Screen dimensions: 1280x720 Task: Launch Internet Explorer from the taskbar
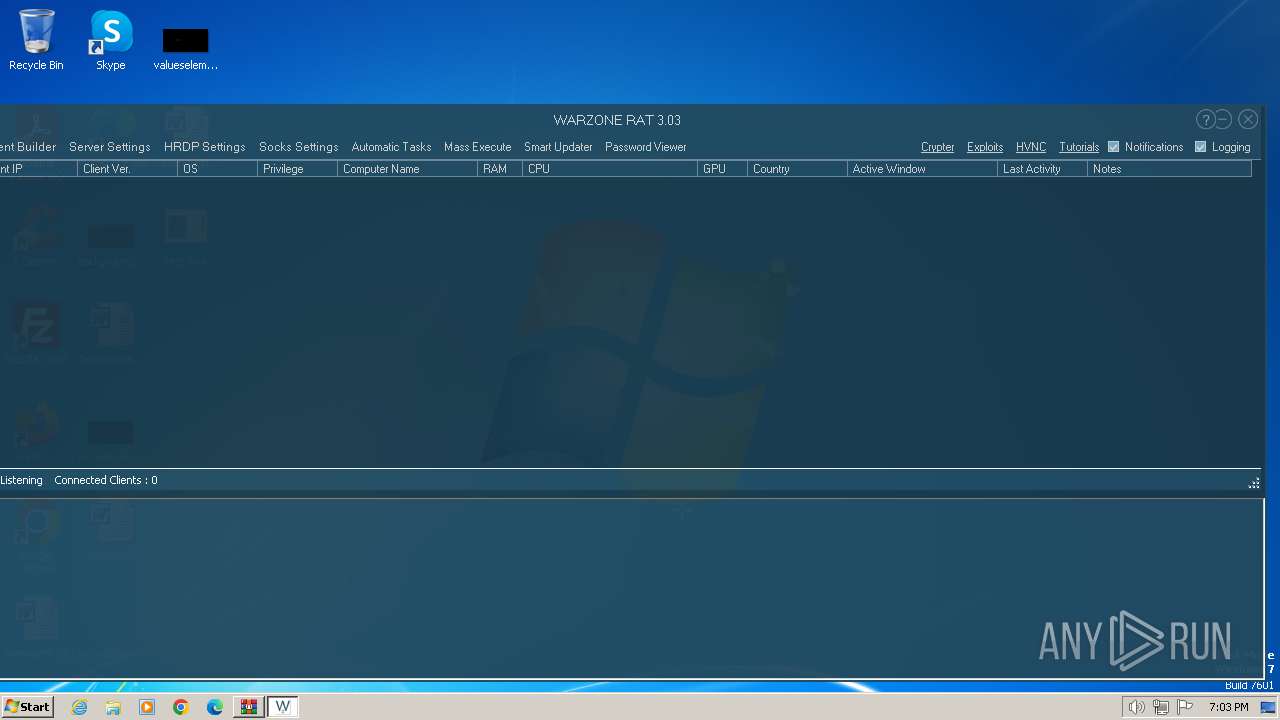[x=79, y=707]
